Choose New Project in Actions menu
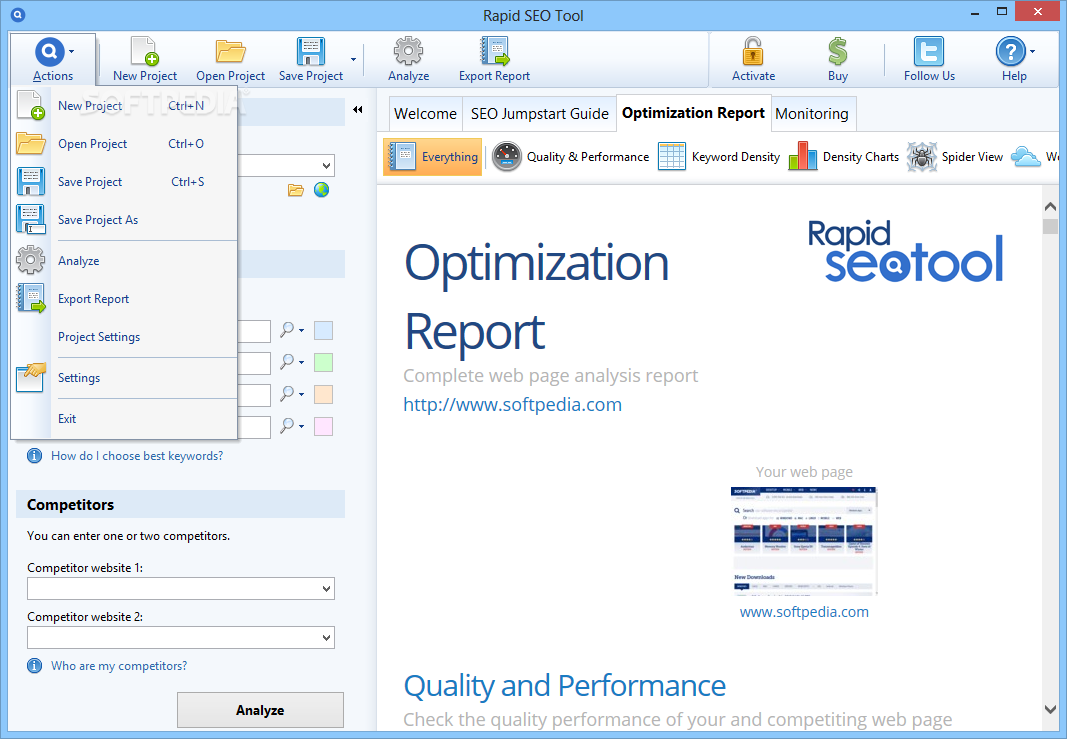The width and height of the screenshot is (1067, 739). tap(125, 105)
